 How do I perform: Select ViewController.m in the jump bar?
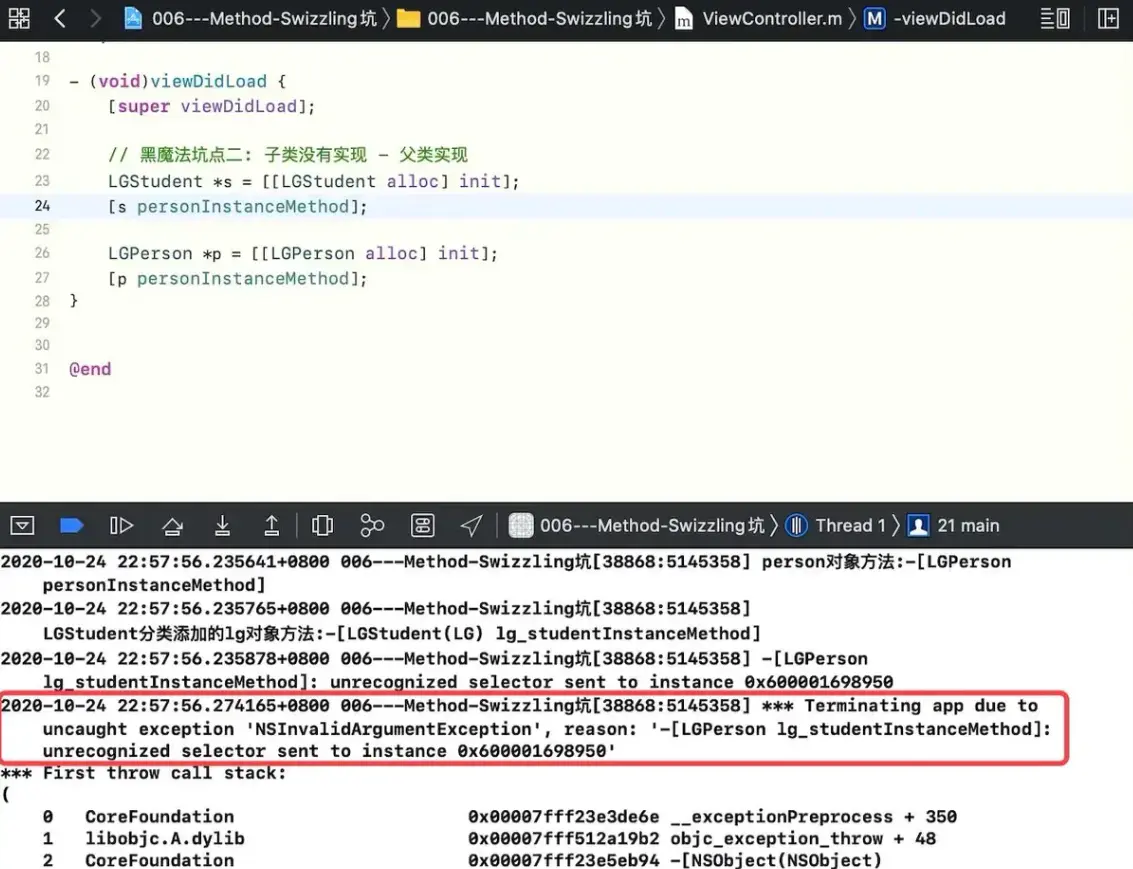click(x=758, y=18)
